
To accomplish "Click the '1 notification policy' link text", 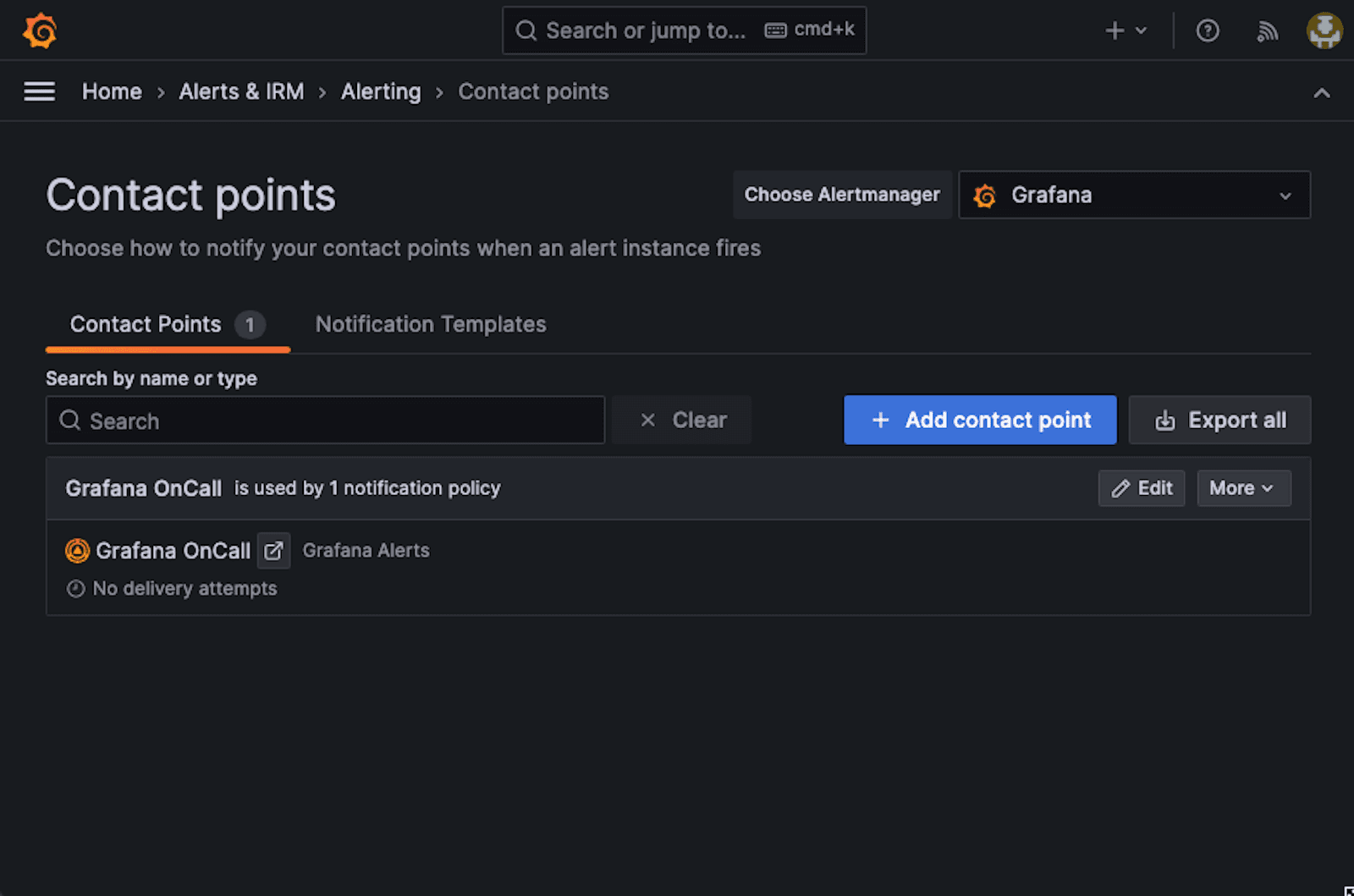I will 415,488.
